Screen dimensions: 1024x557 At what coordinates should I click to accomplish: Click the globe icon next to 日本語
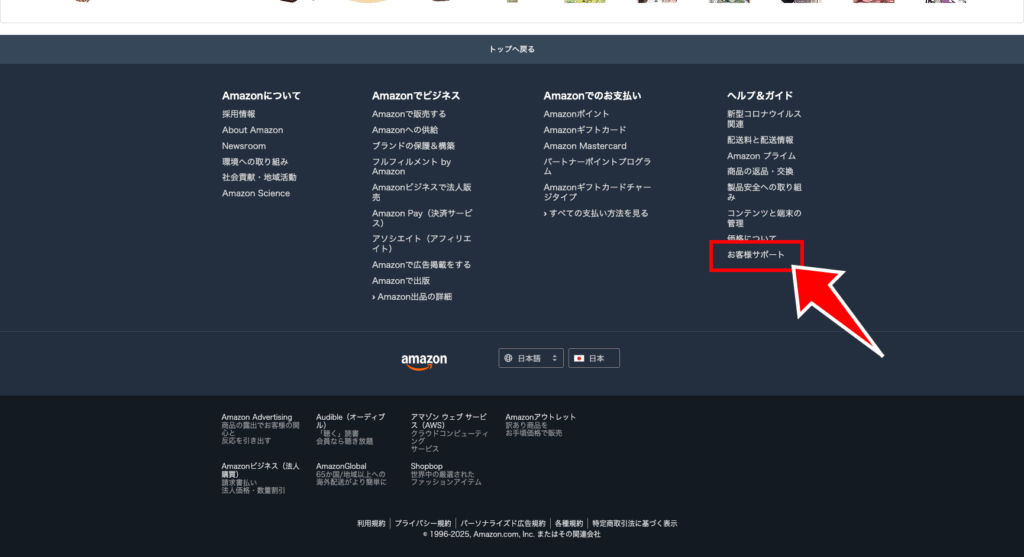[x=508, y=358]
